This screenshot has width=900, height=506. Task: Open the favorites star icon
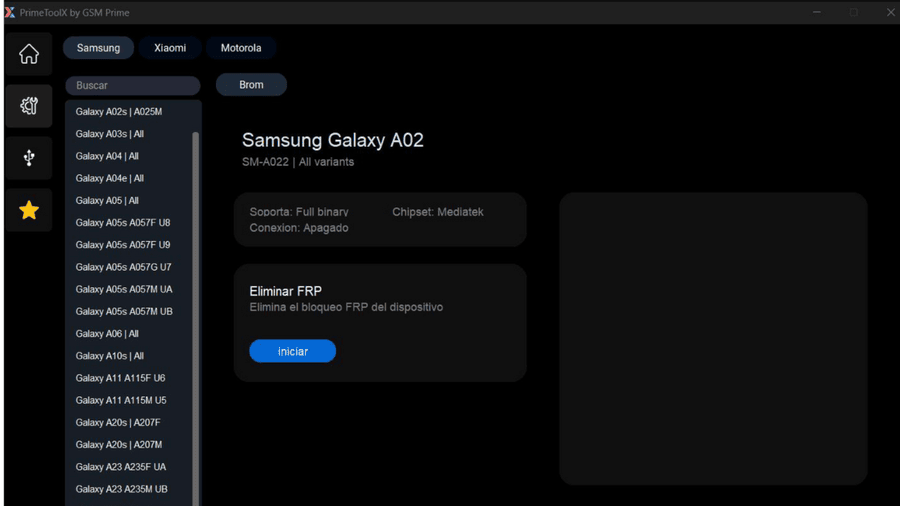coord(29,210)
